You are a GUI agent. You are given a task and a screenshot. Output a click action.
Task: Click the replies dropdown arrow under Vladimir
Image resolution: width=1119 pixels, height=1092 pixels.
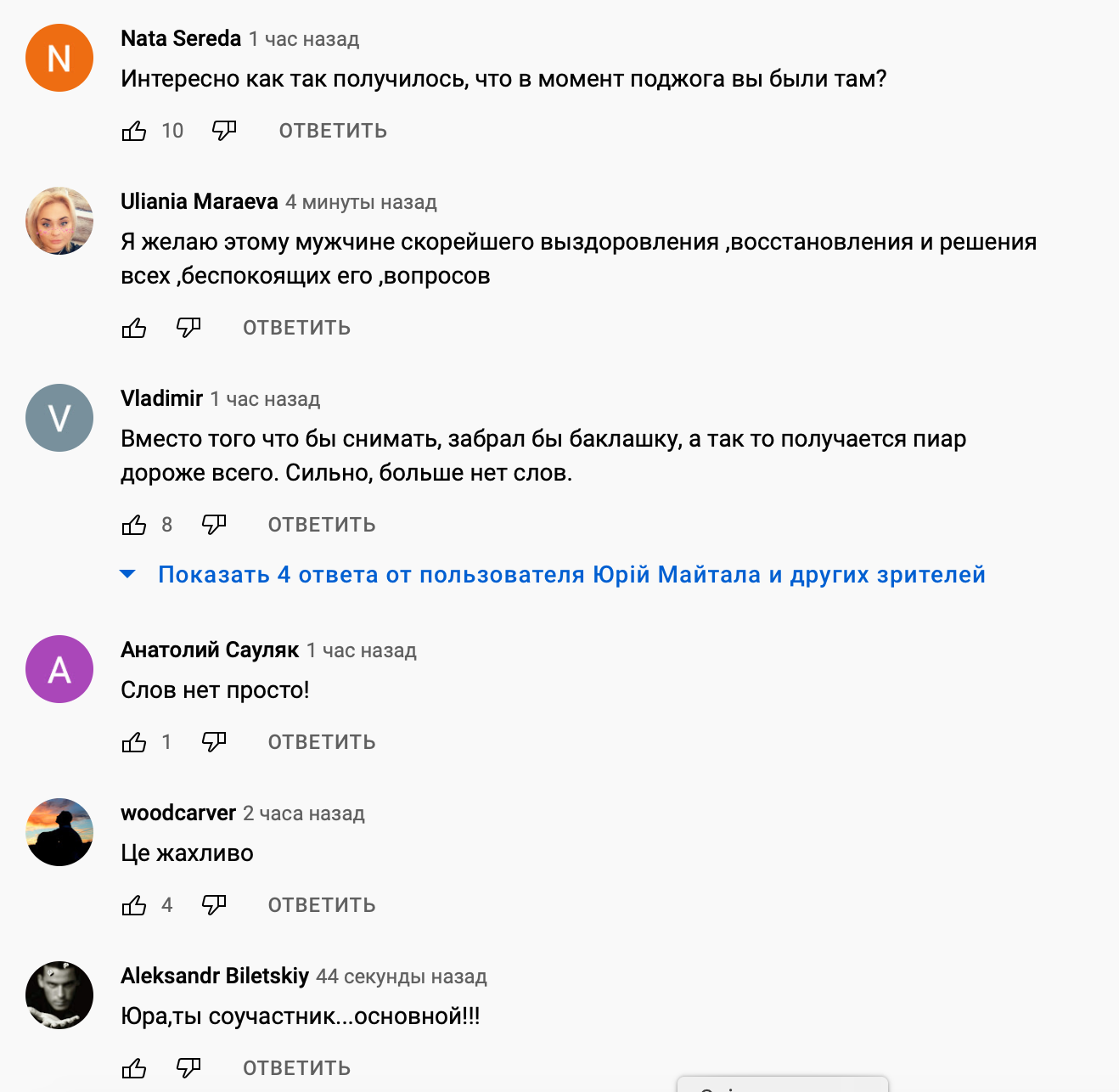128,575
